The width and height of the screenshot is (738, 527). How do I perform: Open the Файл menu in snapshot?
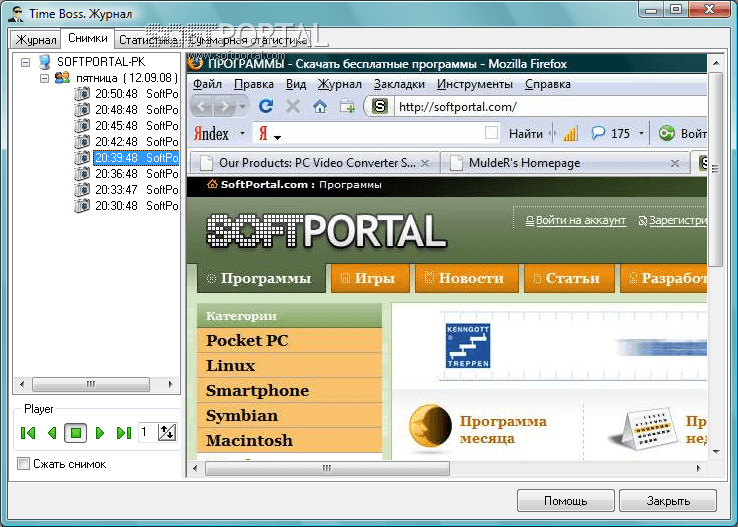point(207,84)
